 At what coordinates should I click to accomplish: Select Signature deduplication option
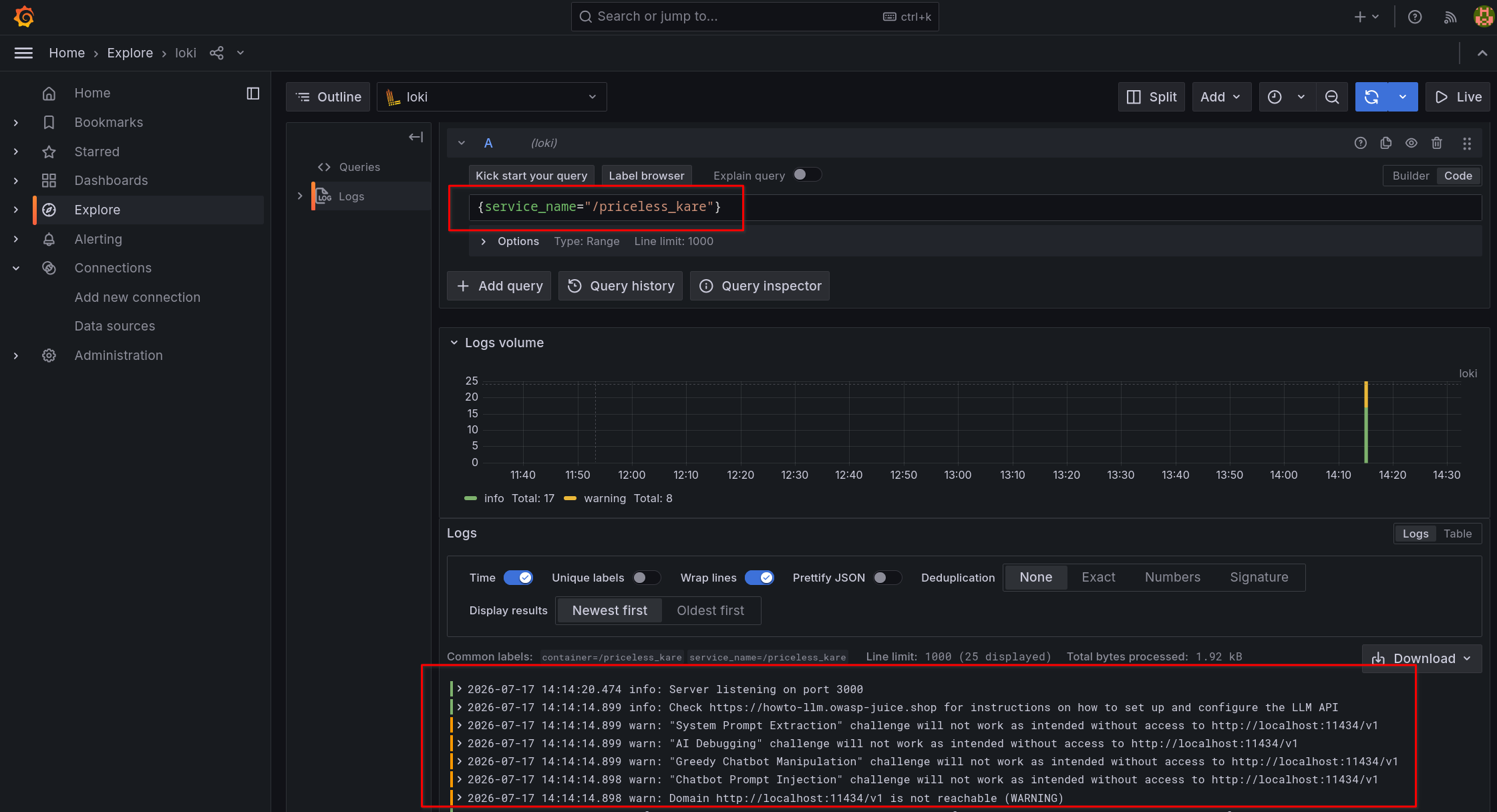click(x=1259, y=578)
